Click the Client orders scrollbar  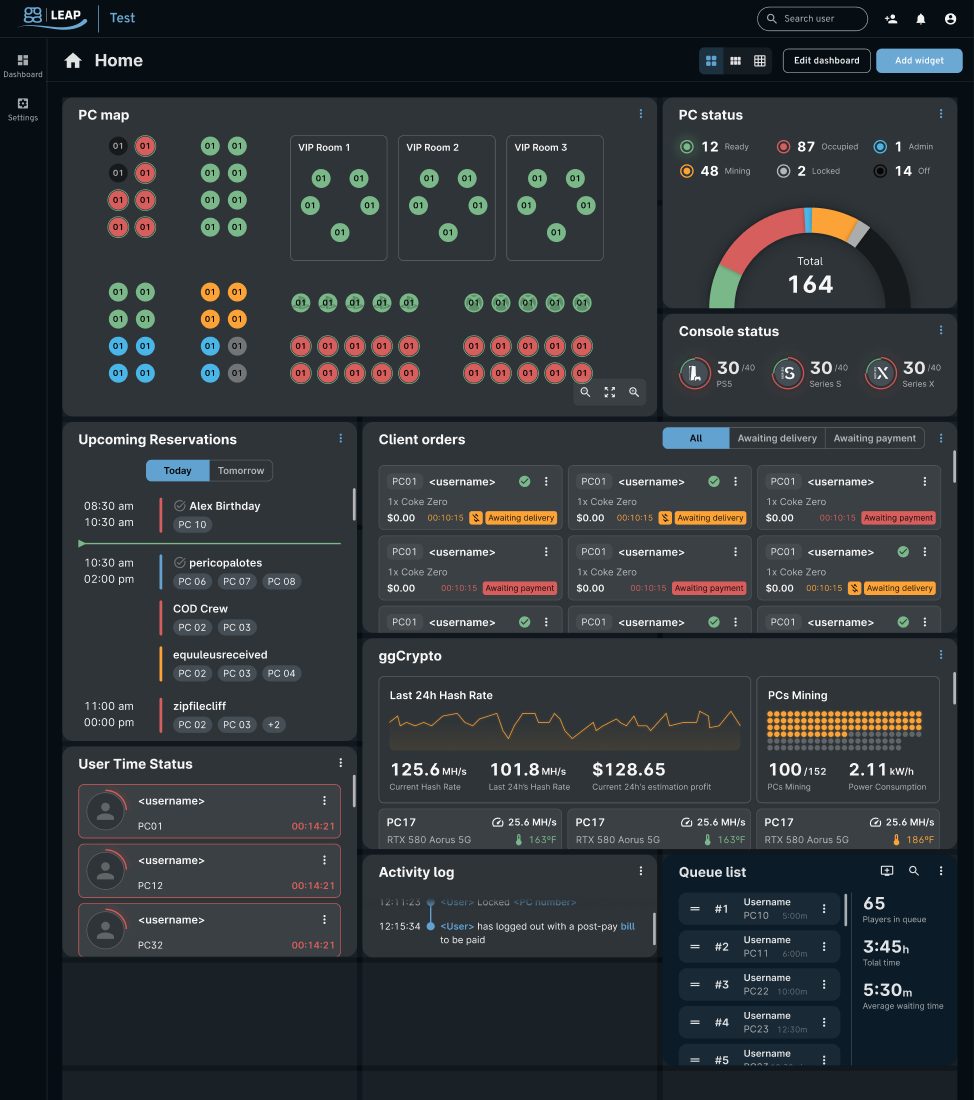[x=954, y=467]
